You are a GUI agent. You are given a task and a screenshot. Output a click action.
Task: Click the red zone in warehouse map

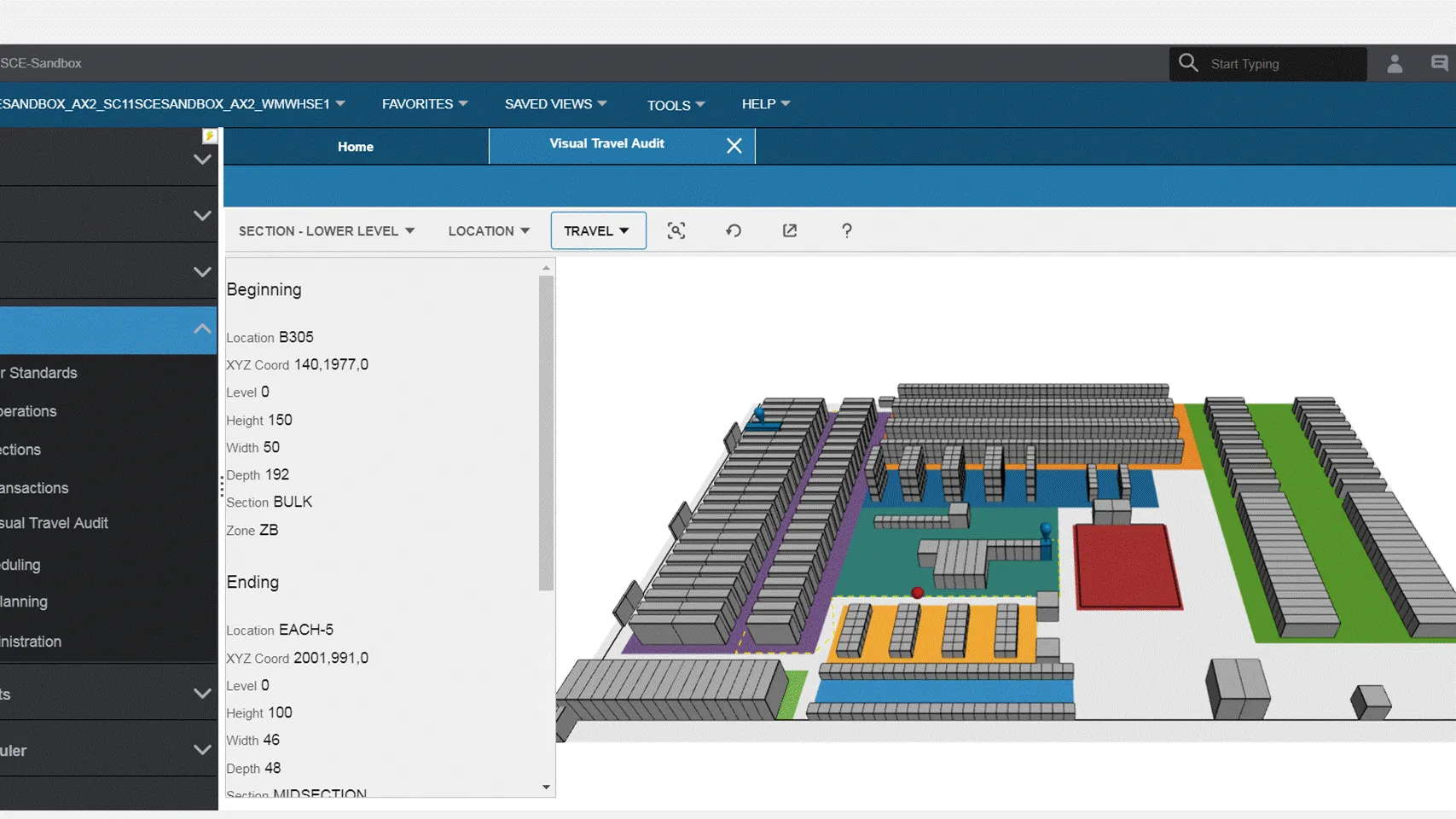1127,566
